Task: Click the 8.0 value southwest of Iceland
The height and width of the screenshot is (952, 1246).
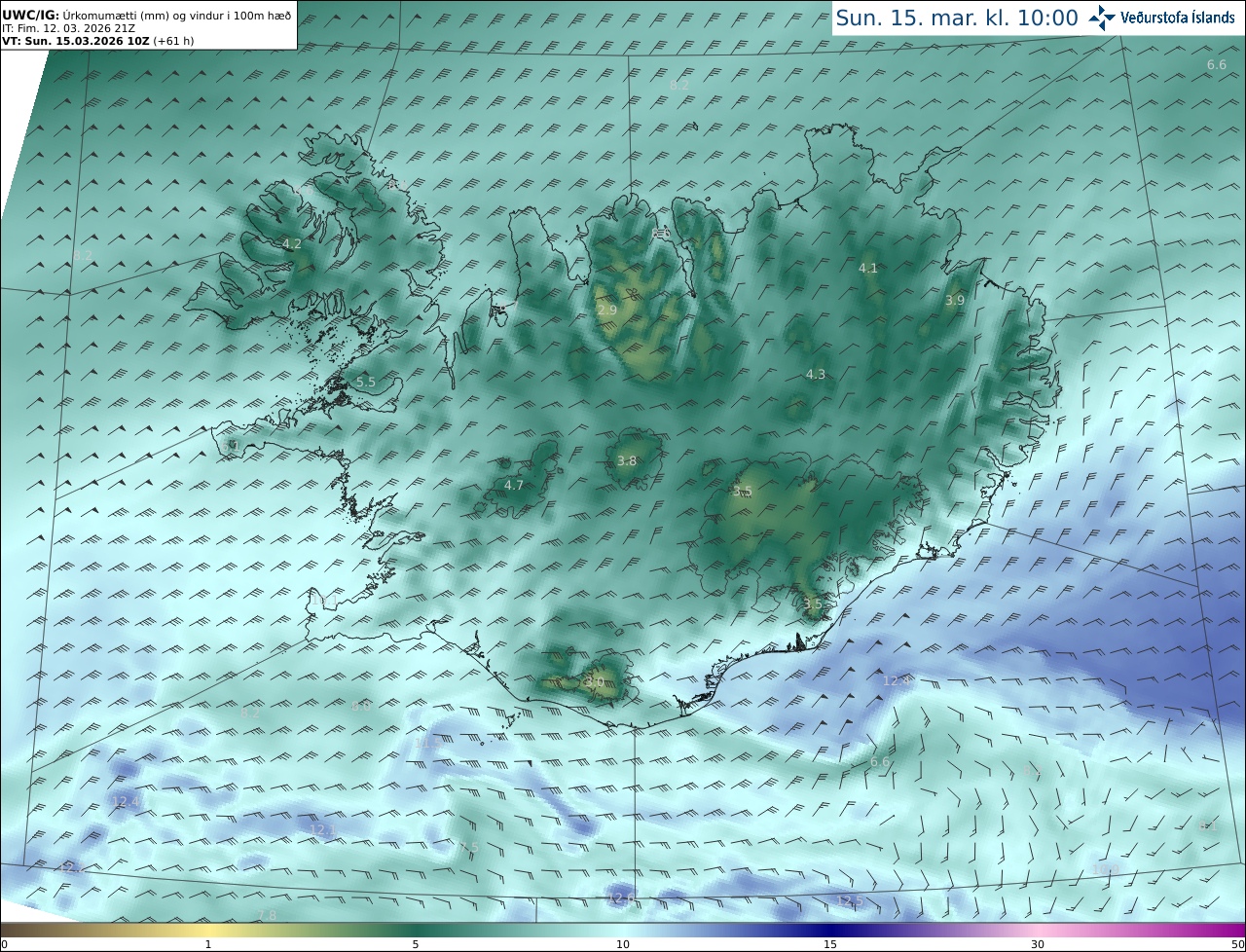Action: click(x=361, y=706)
